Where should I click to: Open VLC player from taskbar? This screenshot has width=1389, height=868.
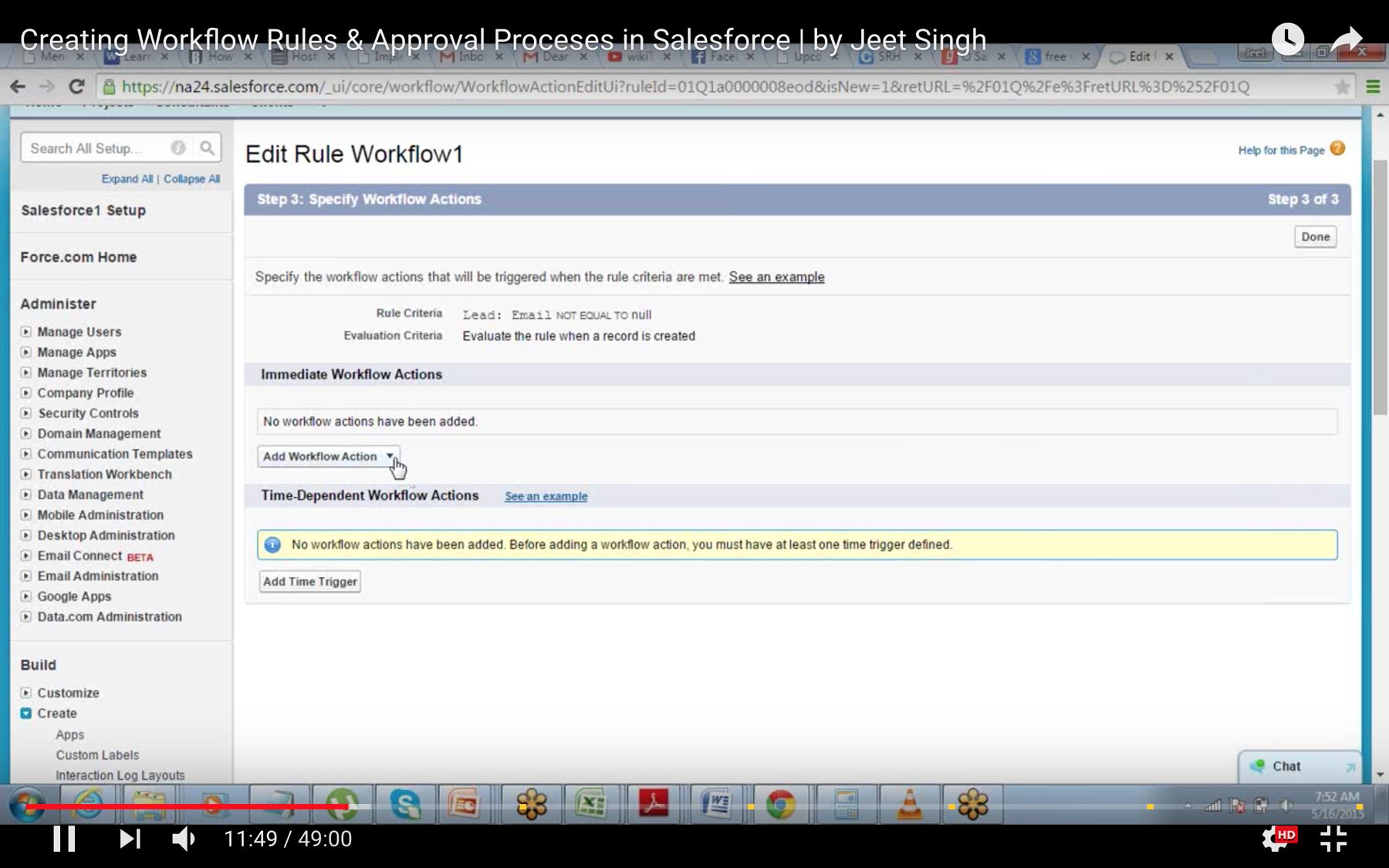[x=910, y=805]
